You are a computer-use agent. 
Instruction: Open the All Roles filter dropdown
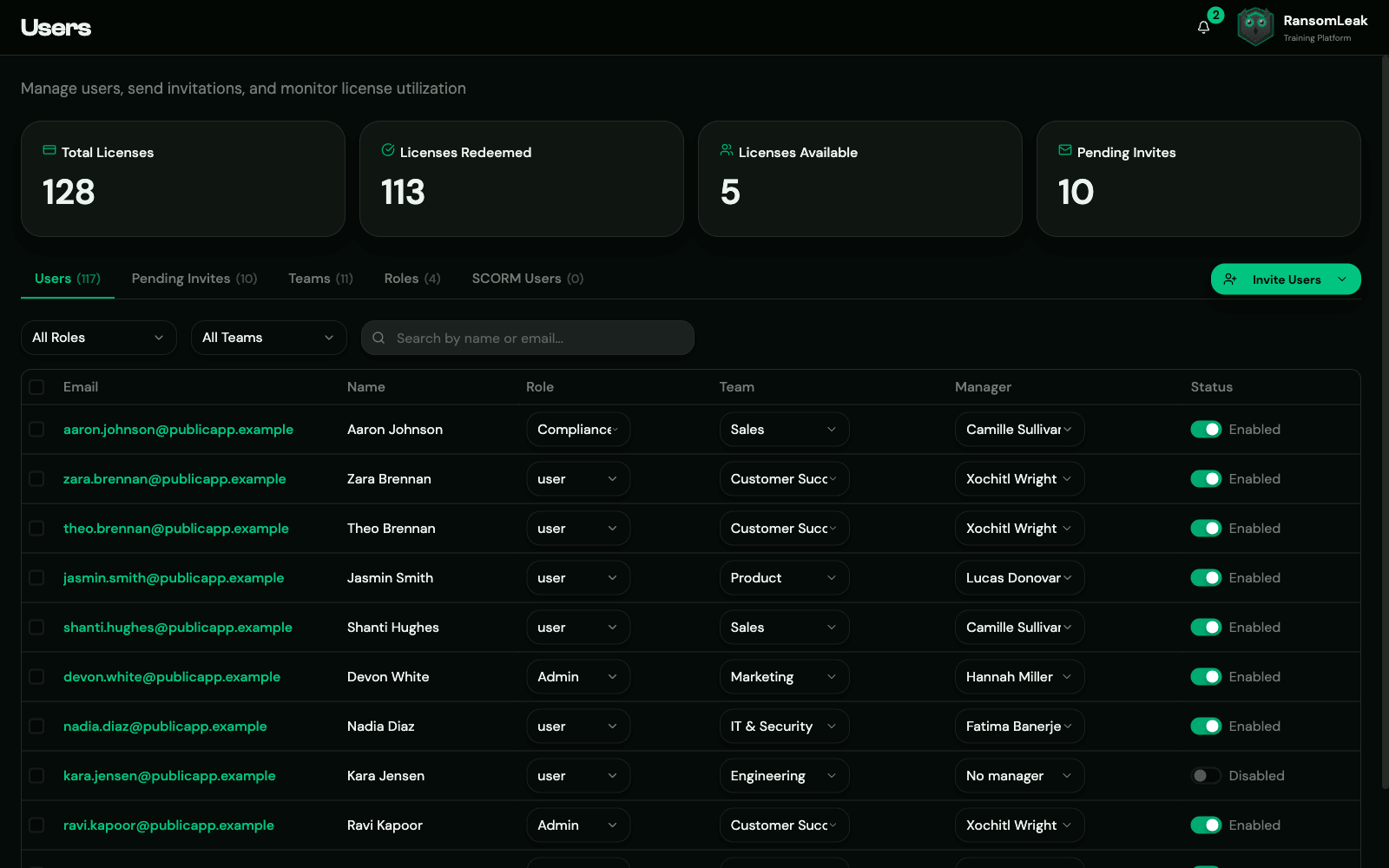coord(99,338)
